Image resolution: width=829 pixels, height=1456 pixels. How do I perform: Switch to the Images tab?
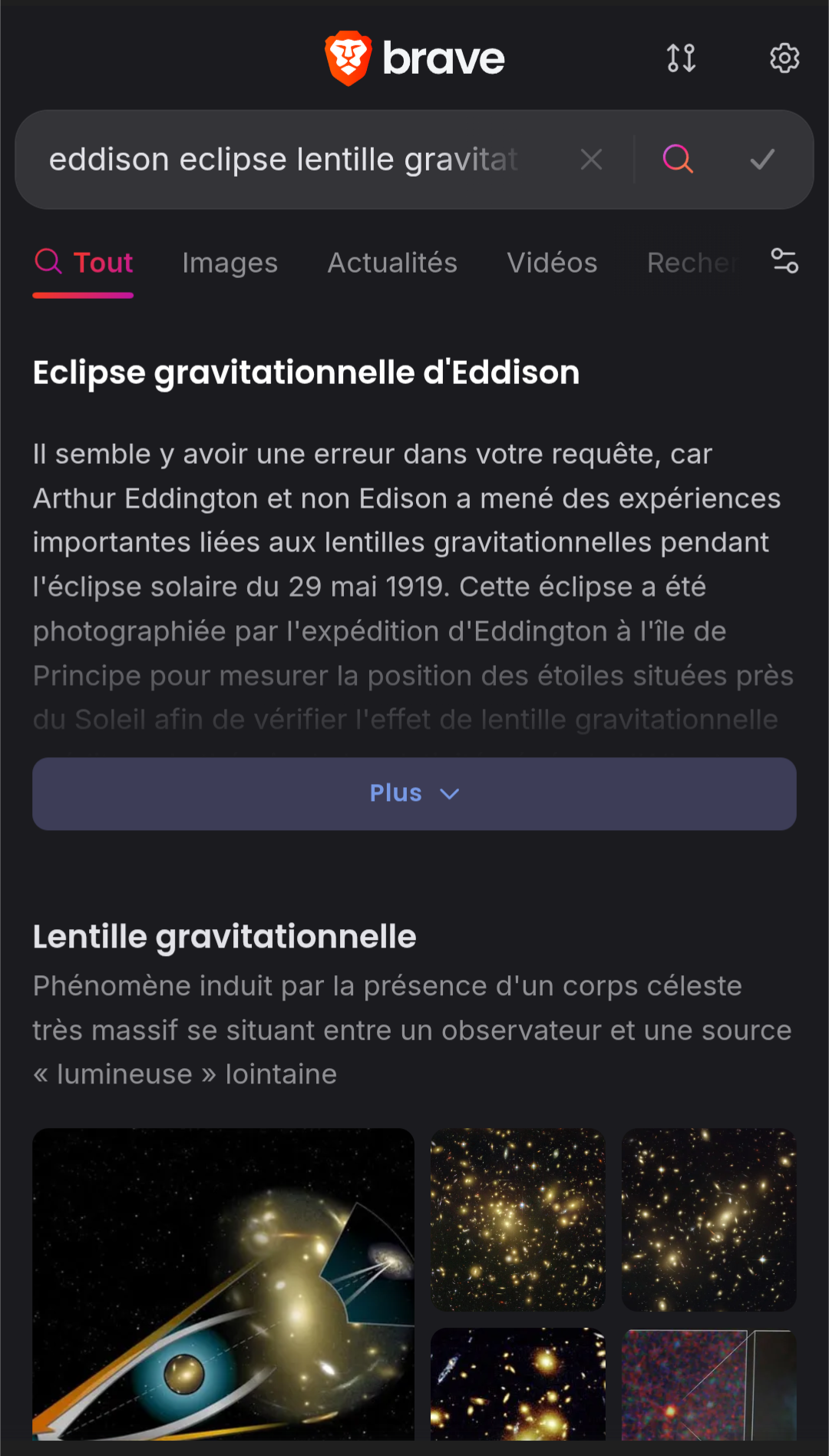[230, 263]
